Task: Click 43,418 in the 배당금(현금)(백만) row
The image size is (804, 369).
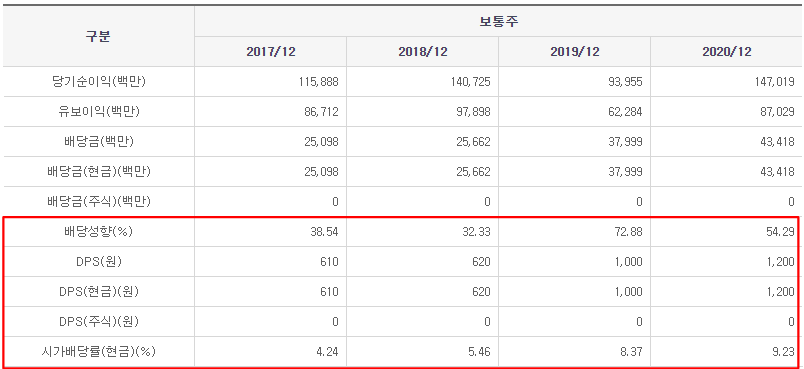Action: click(777, 172)
